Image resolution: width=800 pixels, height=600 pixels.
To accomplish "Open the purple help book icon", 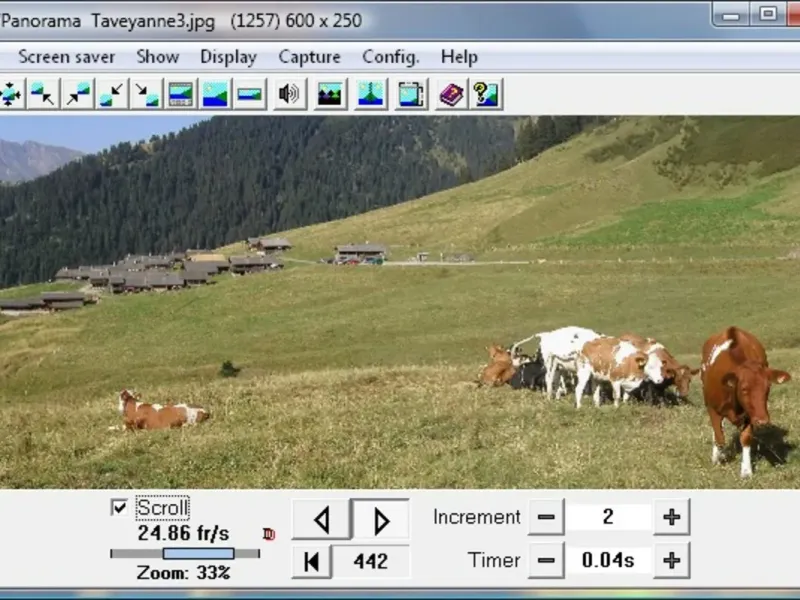I will 452,94.
